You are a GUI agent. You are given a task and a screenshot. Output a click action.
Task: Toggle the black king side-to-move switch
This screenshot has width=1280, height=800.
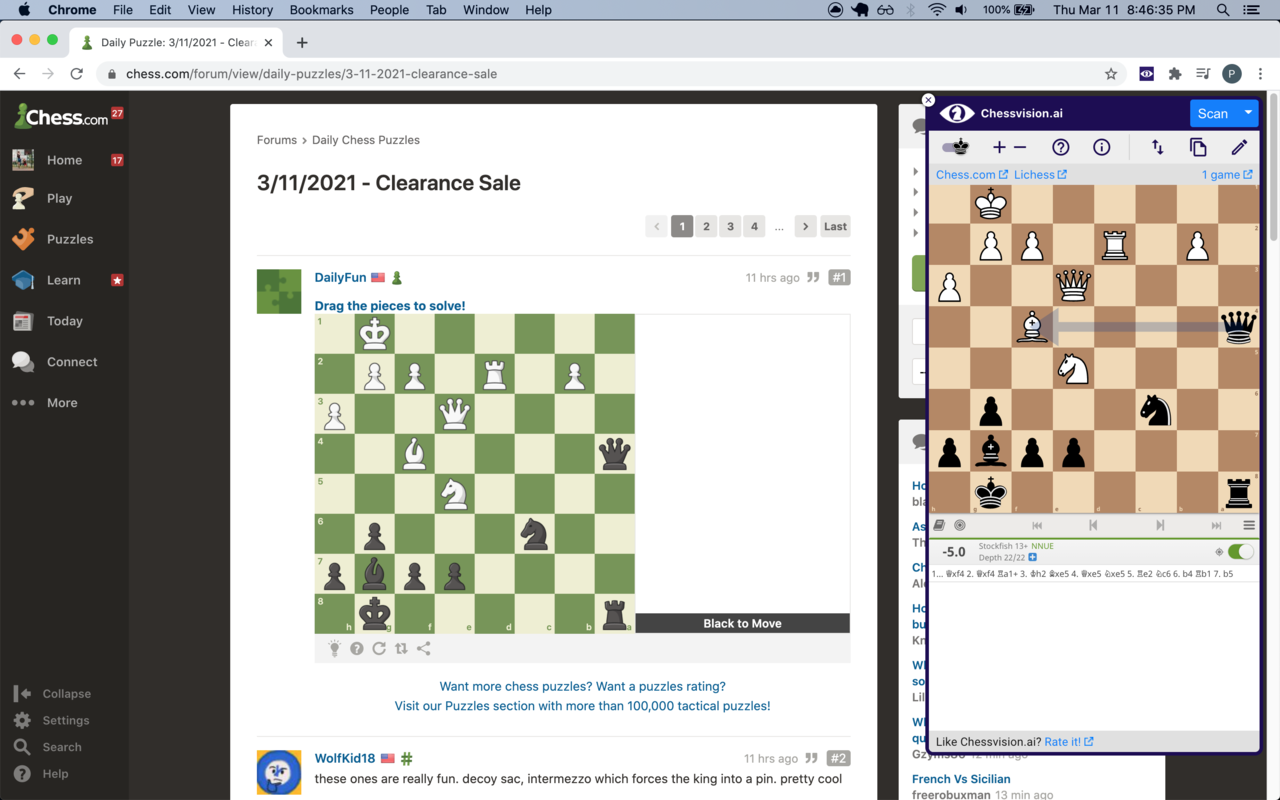click(x=956, y=147)
